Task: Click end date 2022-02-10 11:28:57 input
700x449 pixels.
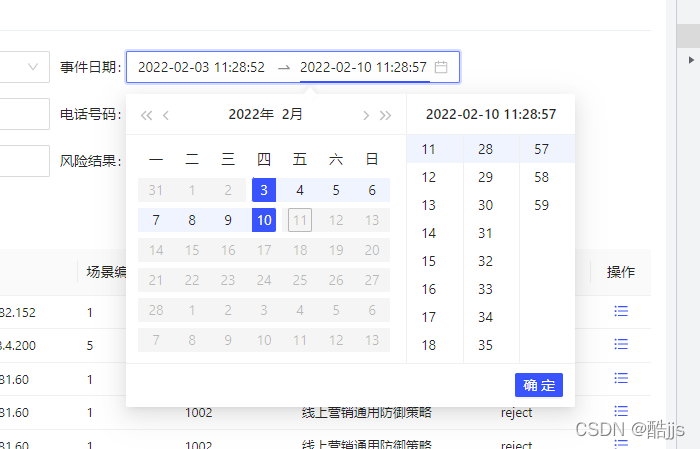Action: tap(363, 67)
